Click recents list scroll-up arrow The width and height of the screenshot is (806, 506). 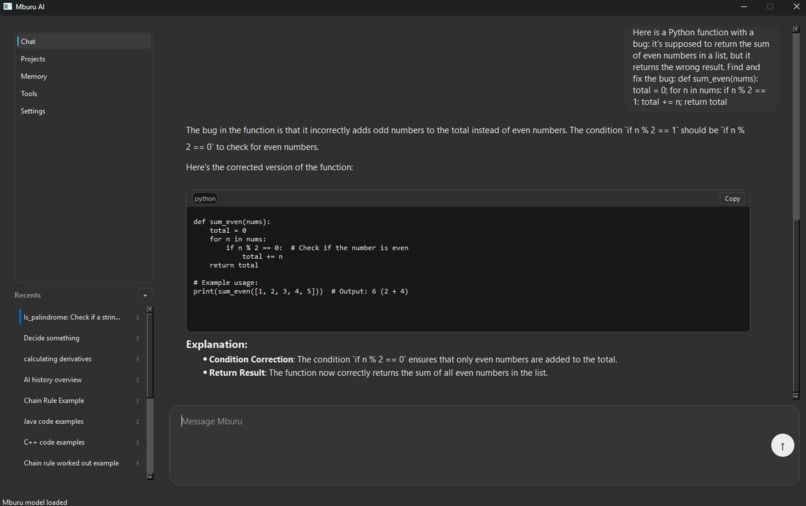(150, 309)
